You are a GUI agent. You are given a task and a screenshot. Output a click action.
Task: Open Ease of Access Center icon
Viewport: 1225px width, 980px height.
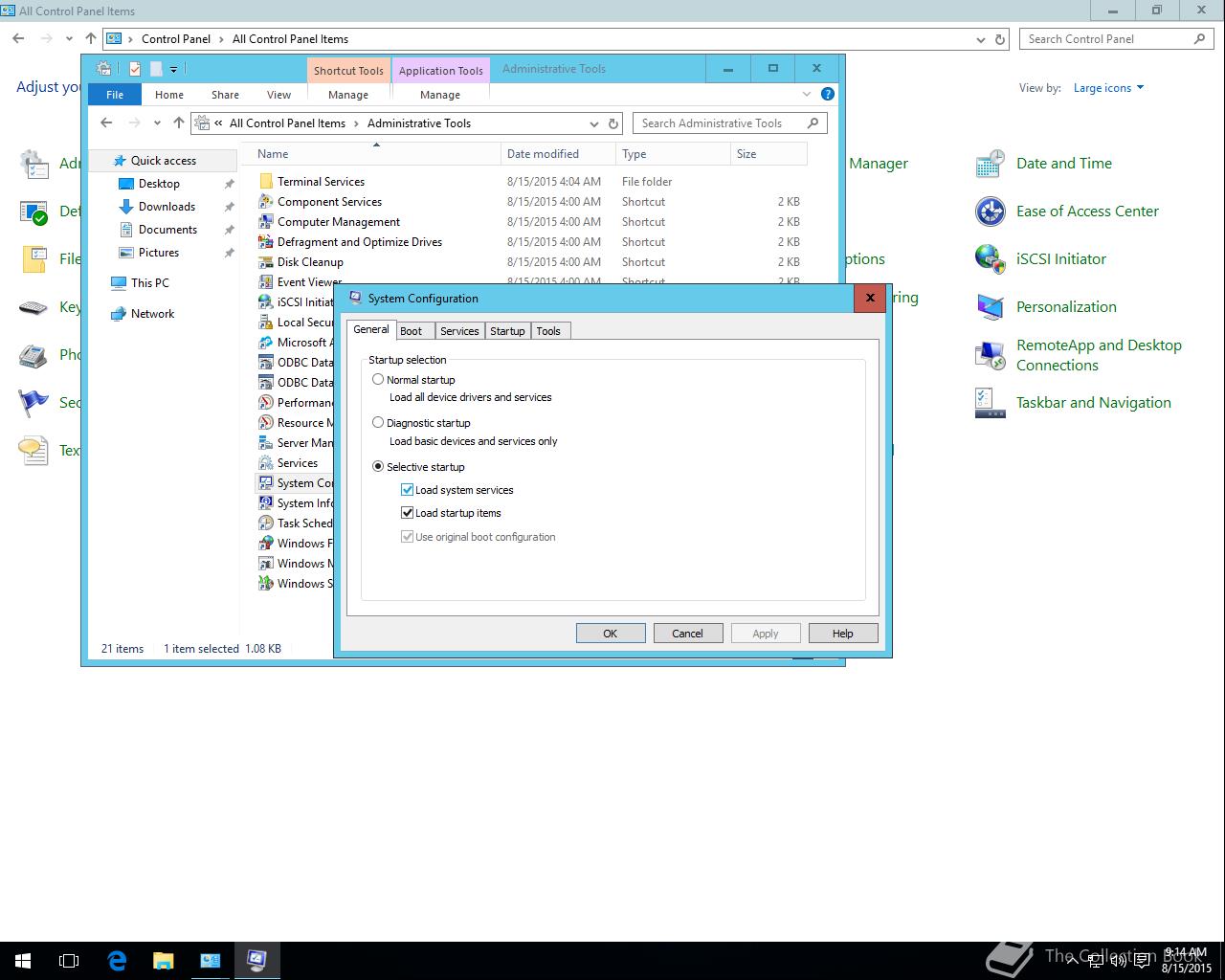click(990, 212)
